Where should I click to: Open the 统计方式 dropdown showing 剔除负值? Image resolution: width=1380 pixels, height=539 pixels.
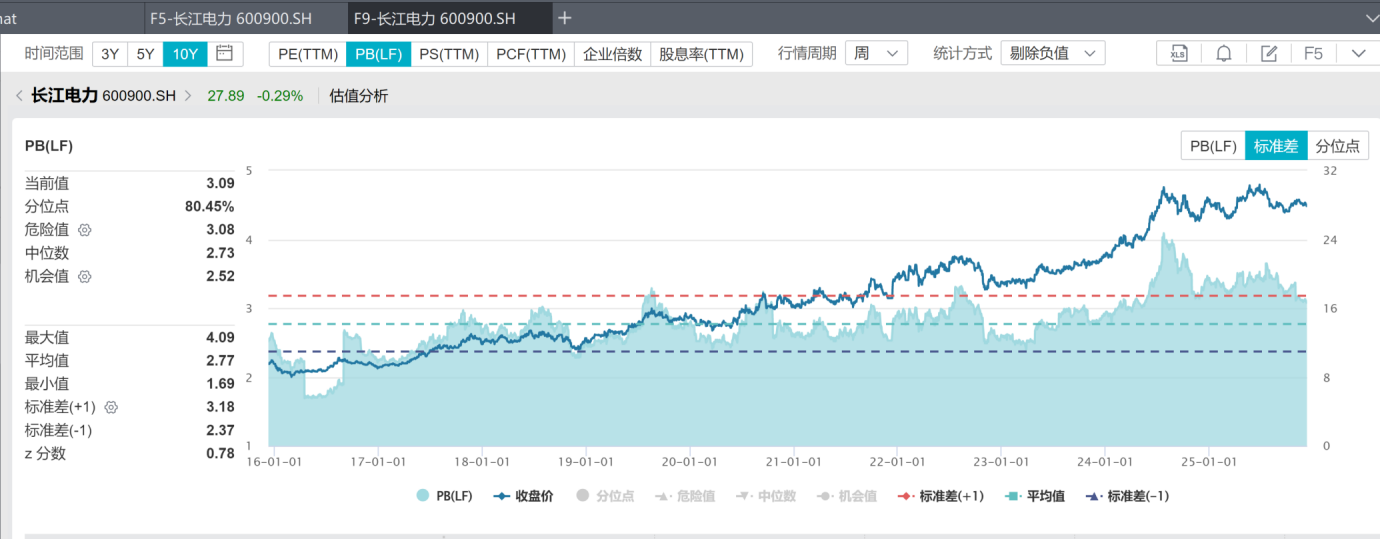[x=1052, y=54]
